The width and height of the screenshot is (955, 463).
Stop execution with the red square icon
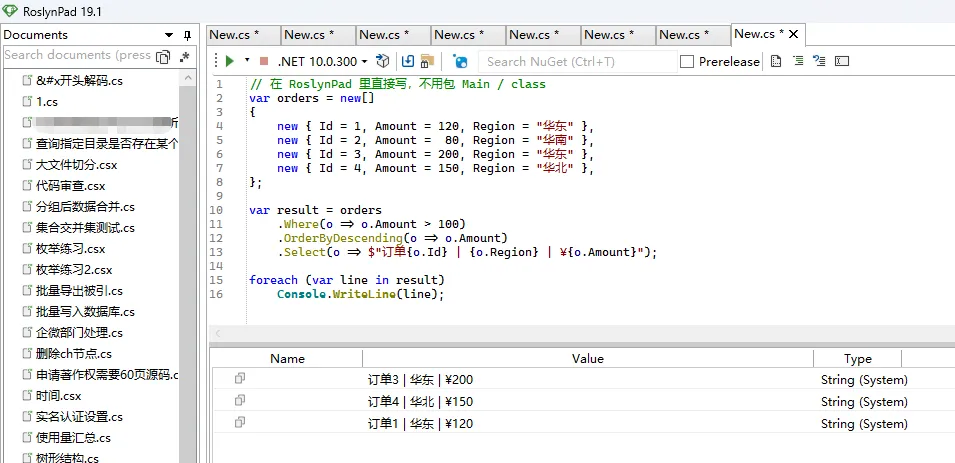click(264, 61)
